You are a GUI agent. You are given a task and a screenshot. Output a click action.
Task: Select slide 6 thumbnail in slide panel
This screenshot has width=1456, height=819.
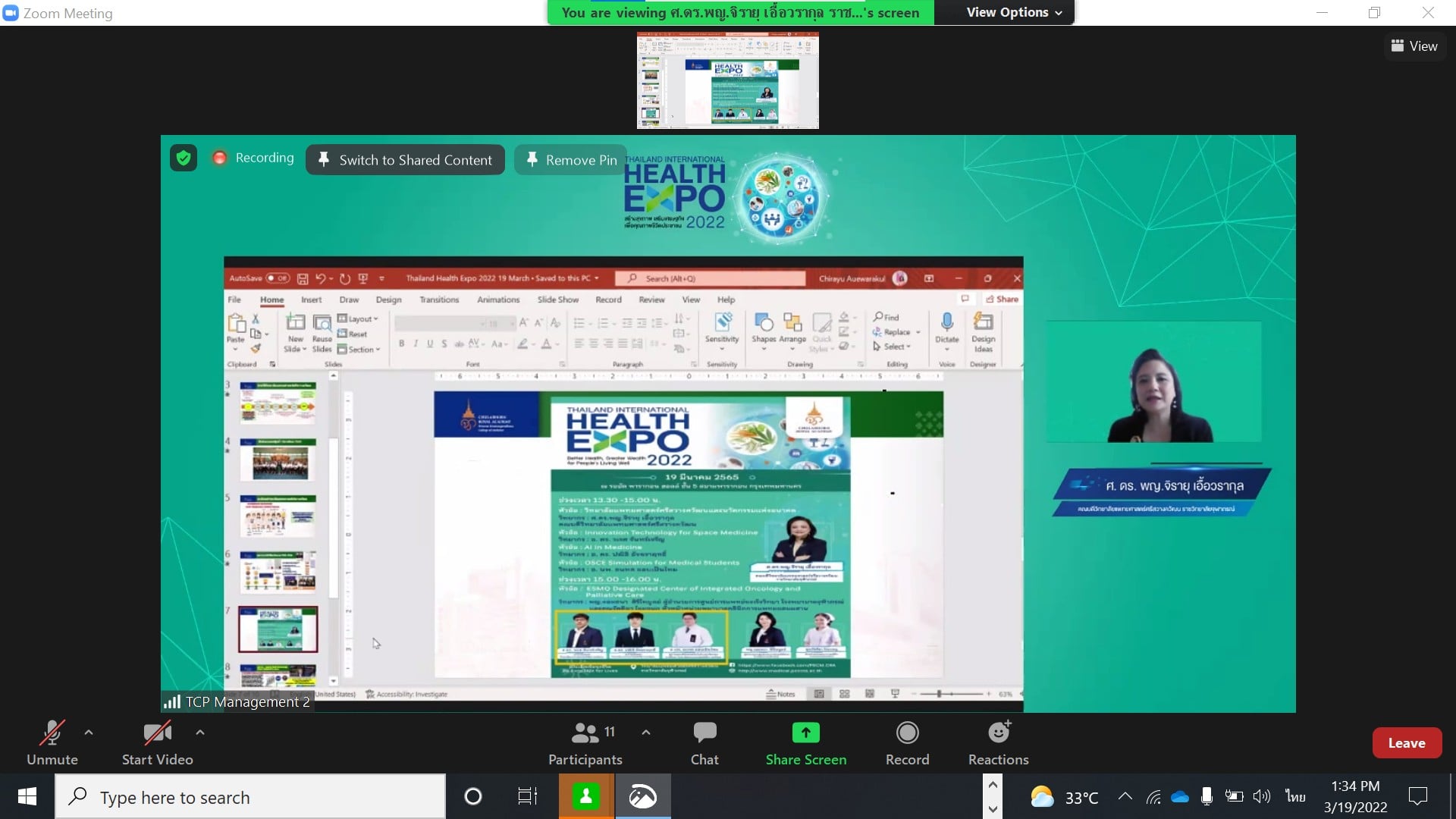tap(278, 572)
